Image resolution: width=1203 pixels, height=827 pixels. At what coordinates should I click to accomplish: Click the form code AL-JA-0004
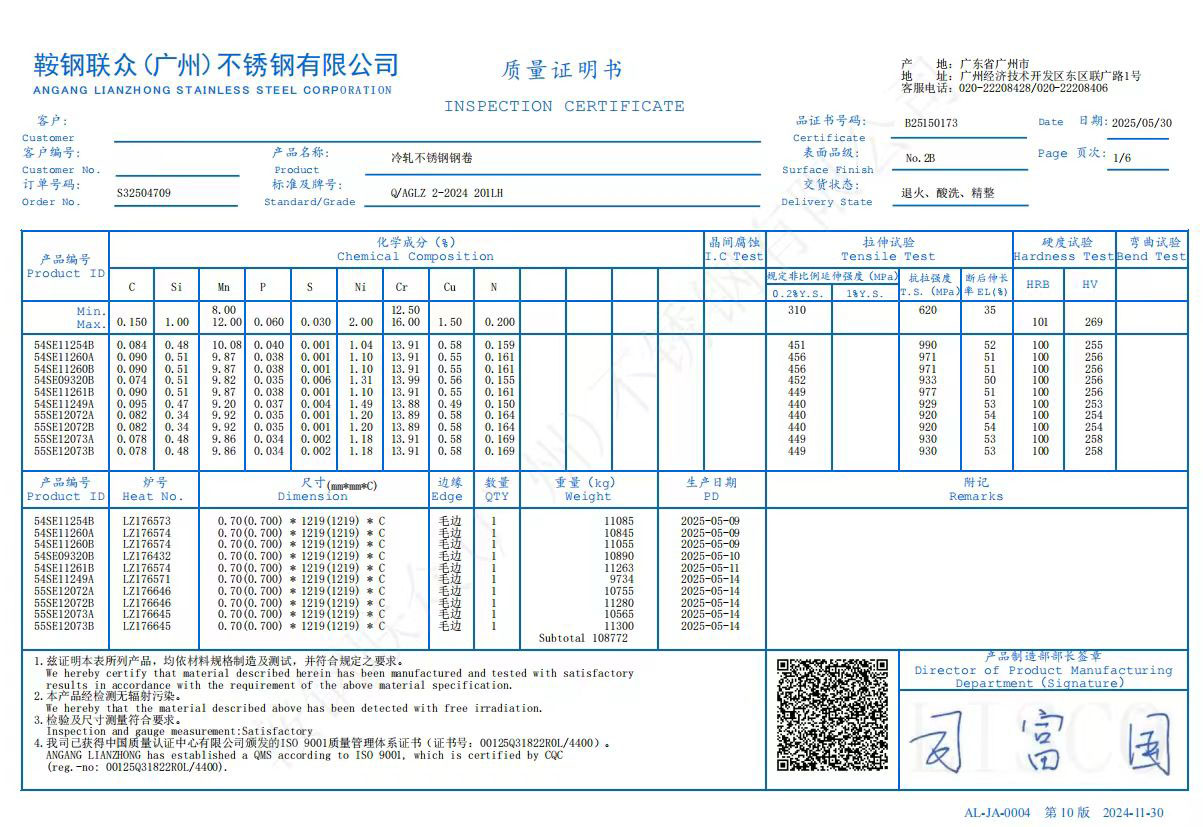tap(997, 813)
